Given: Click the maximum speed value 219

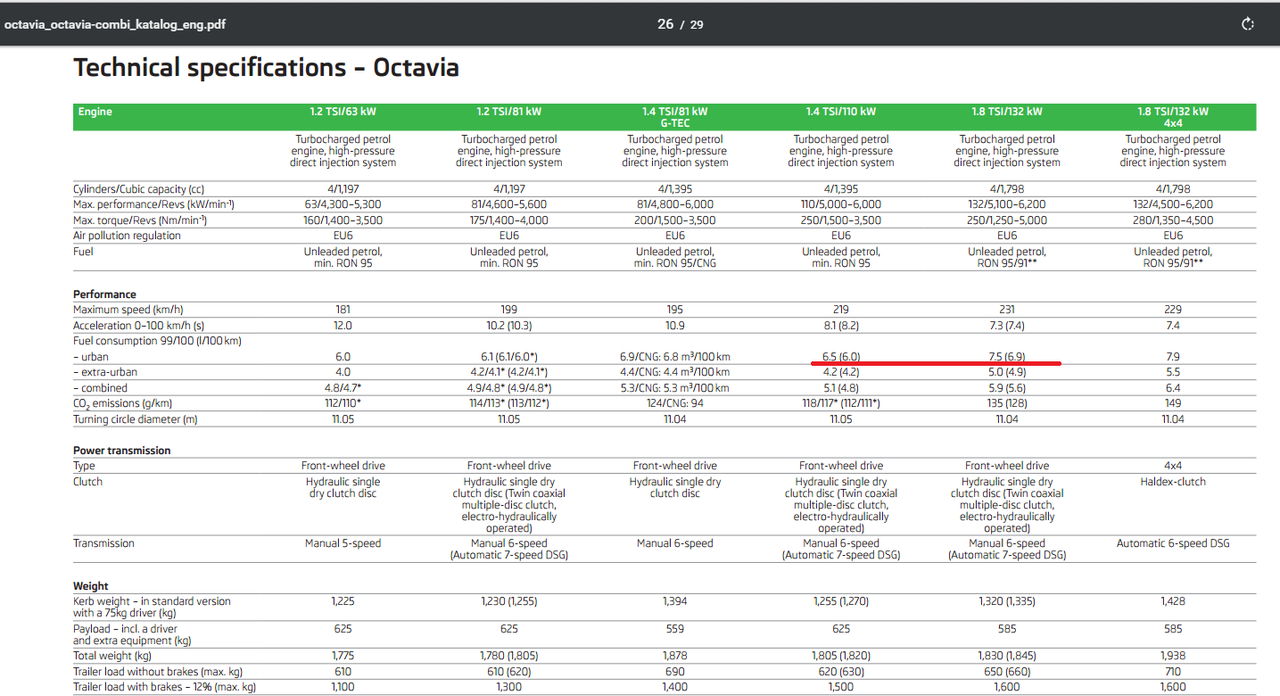Looking at the screenshot, I should [x=841, y=310].
